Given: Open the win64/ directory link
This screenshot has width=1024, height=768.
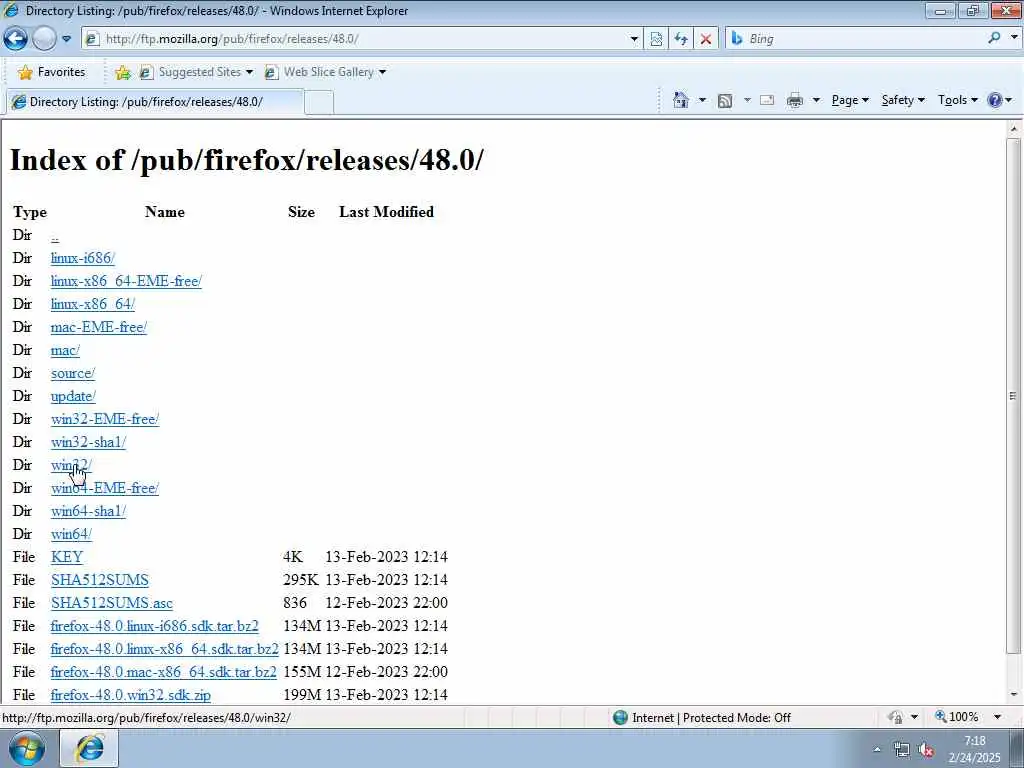Looking at the screenshot, I should click(x=71, y=534).
